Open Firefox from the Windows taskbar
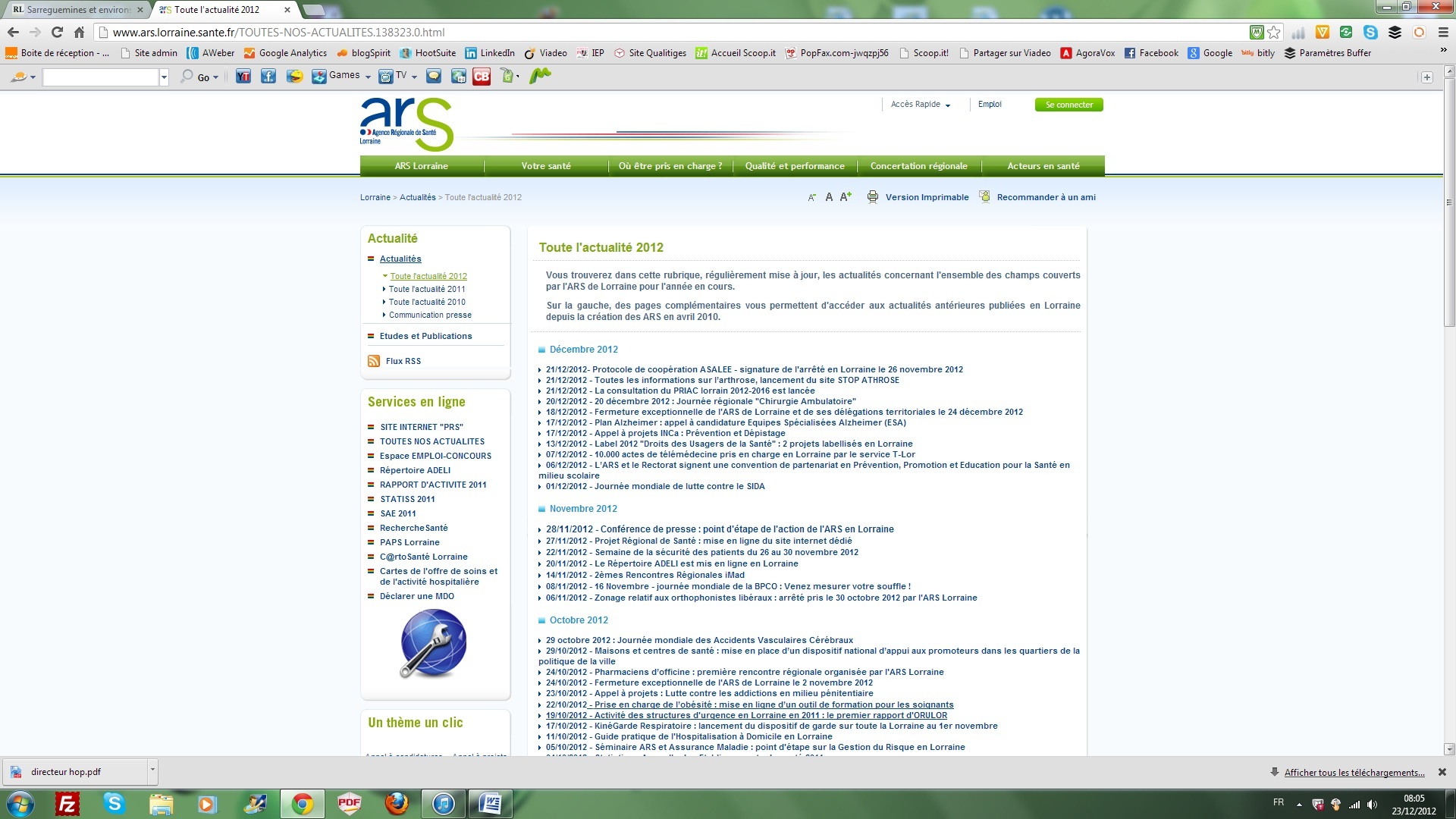 coord(396,803)
